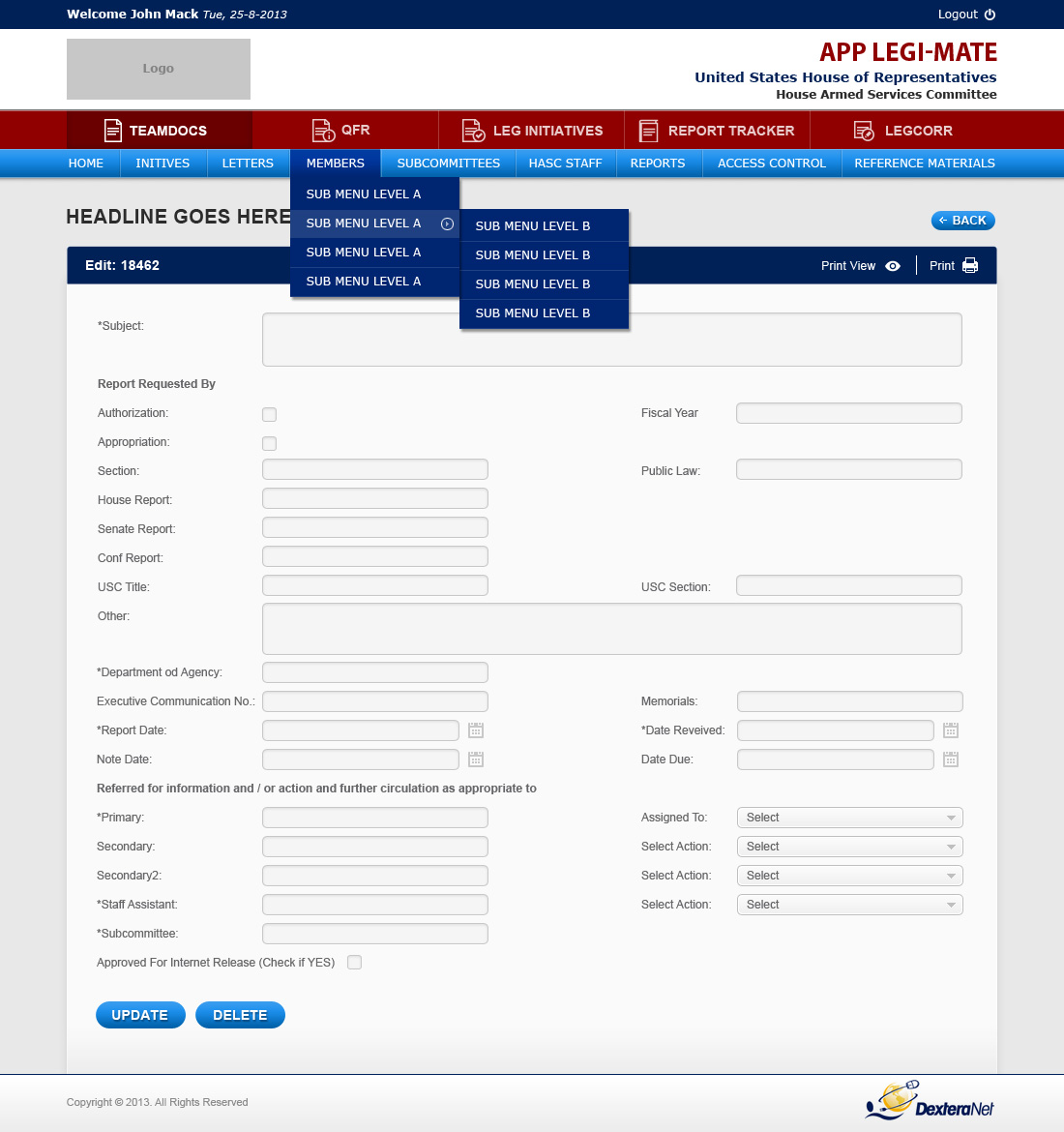Click into the Subject text field
This screenshot has width=1064, height=1132.
(x=611, y=340)
